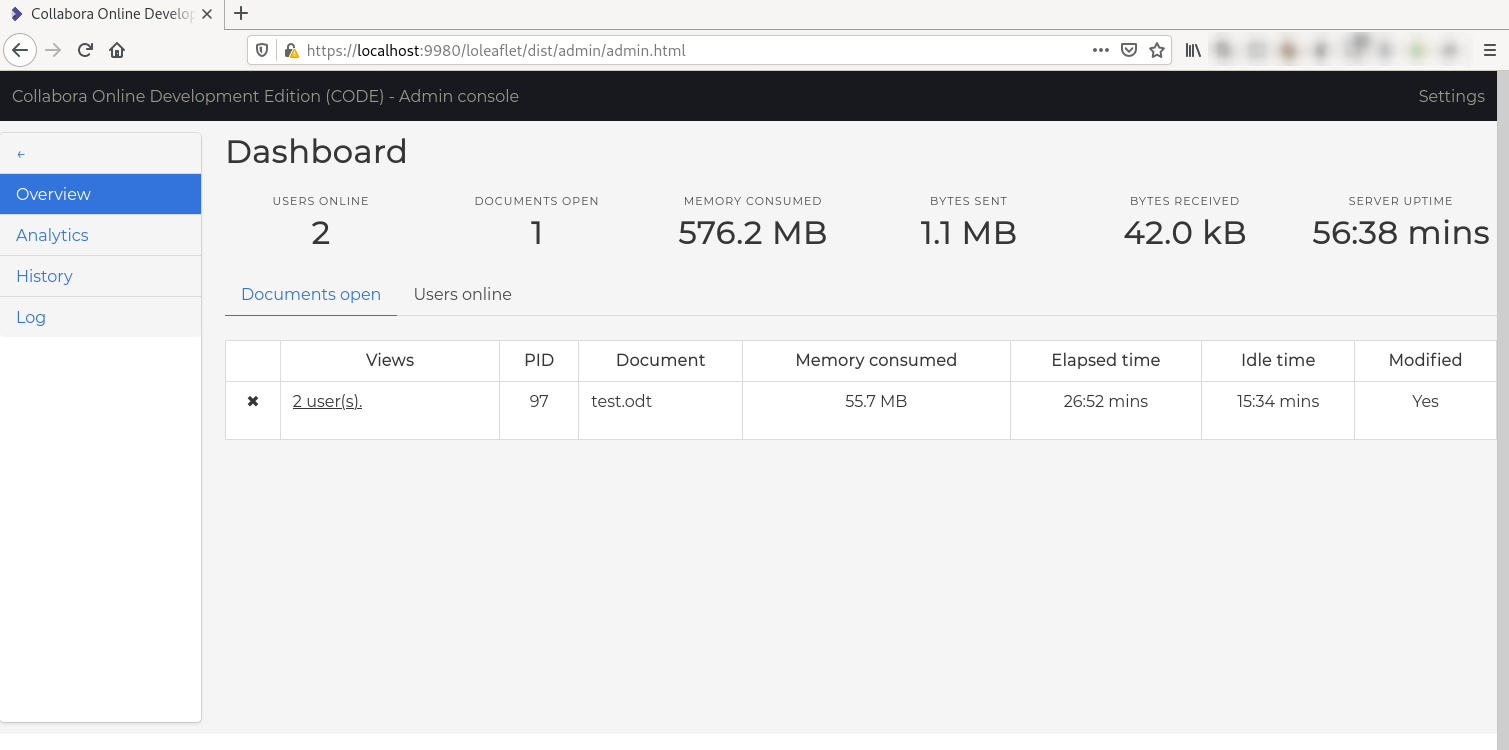
Task: Open Analytics in the sidebar
Action: tap(52, 235)
